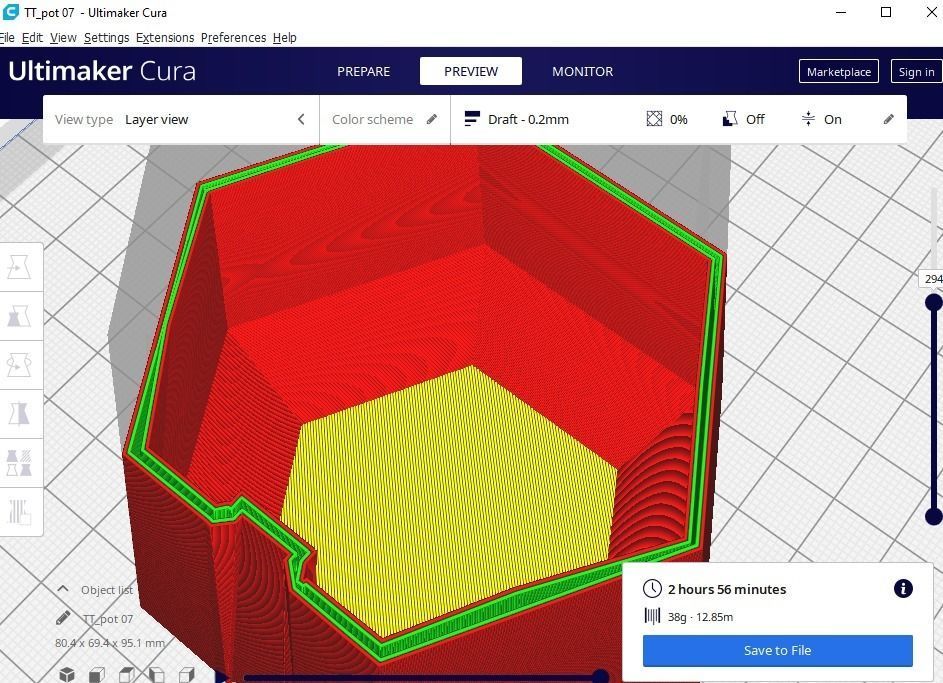This screenshot has height=683, width=943.
Task: Collapse the View type panel chevron
Action: pos(301,119)
